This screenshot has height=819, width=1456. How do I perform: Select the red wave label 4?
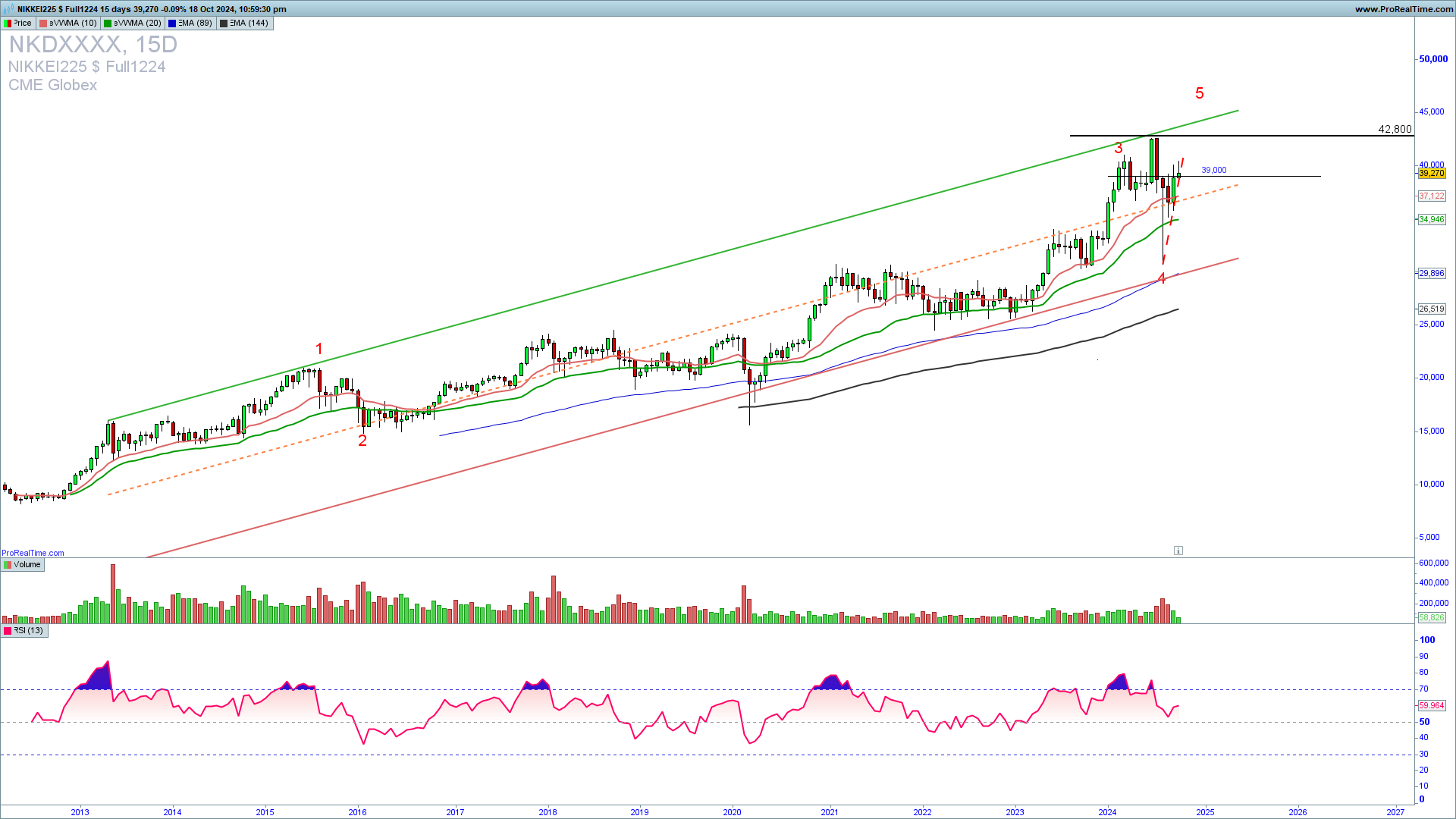point(1161,279)
